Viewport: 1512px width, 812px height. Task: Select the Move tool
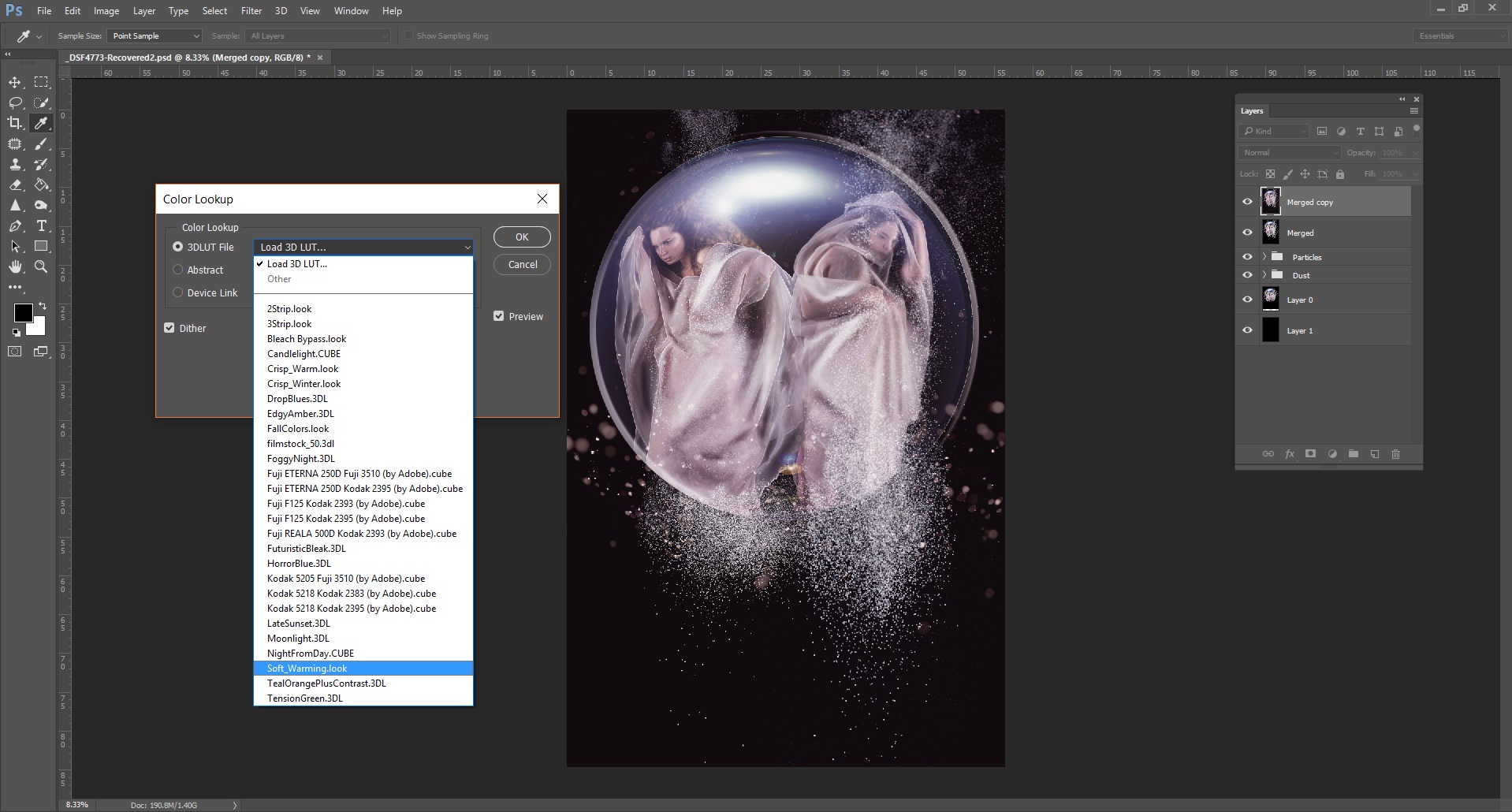14,81
